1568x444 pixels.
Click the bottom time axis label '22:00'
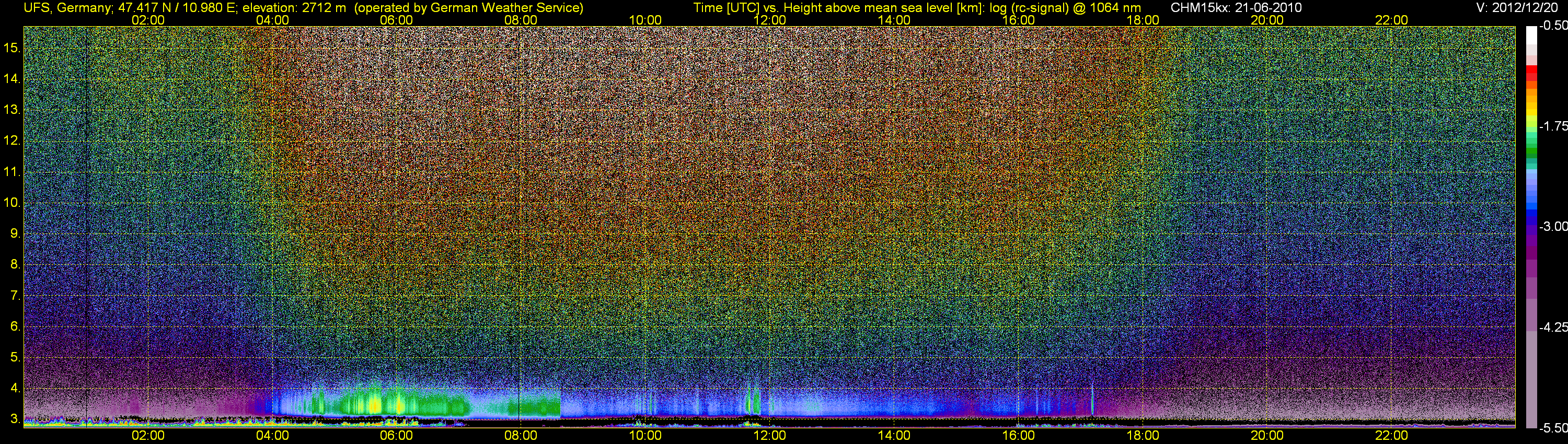1391,436
